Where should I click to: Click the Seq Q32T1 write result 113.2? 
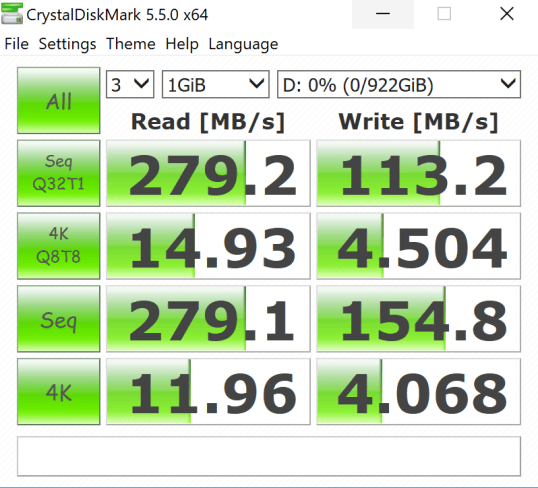[419, 173]
